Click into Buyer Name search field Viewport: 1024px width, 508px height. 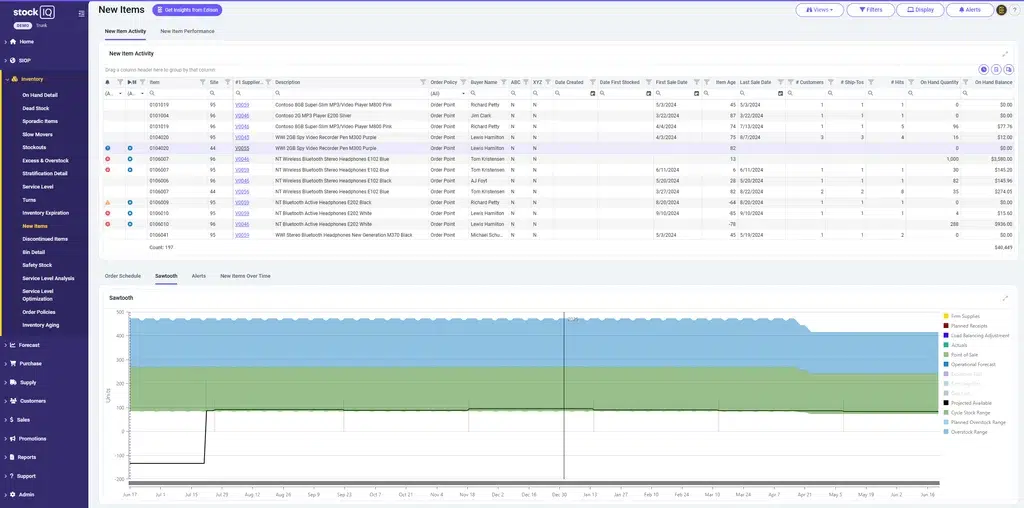(x=488, y=93)
